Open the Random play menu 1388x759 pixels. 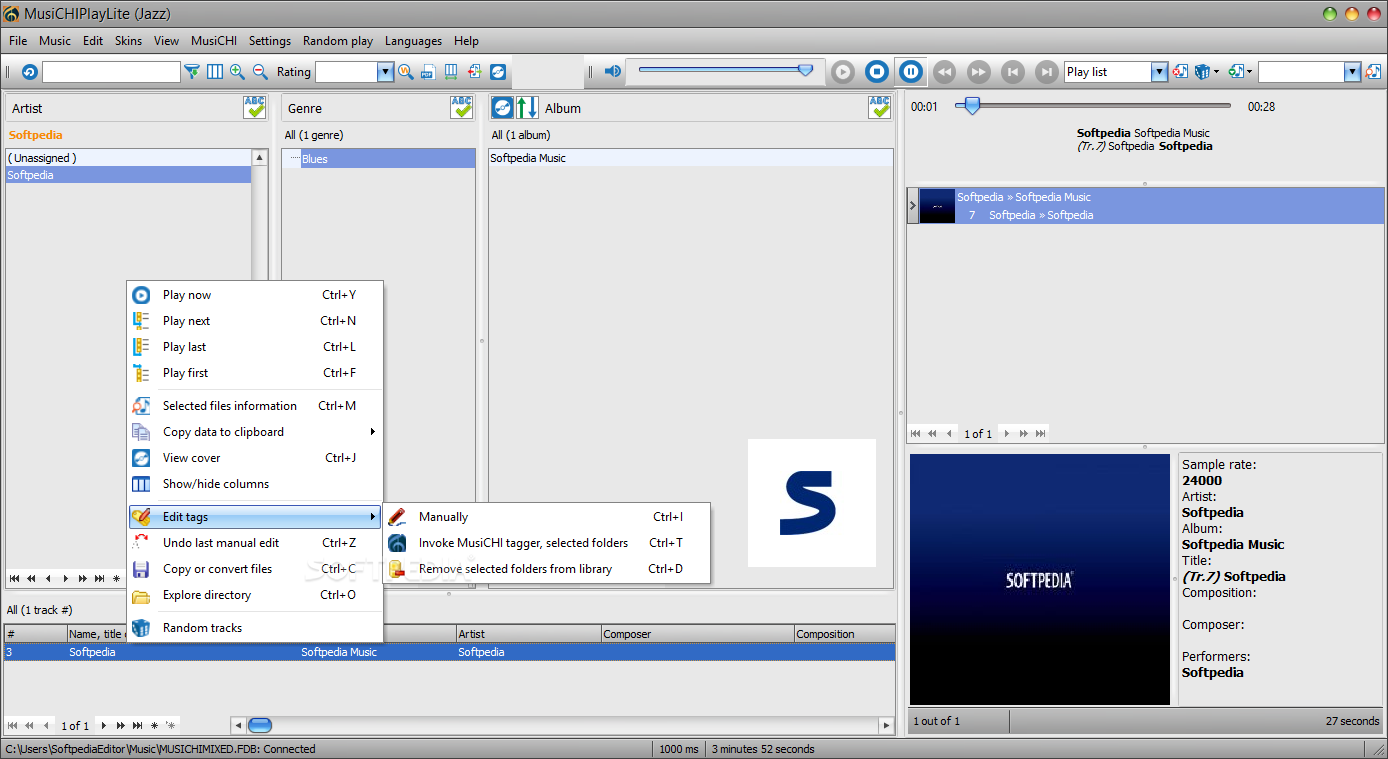[x=338, y=41]
